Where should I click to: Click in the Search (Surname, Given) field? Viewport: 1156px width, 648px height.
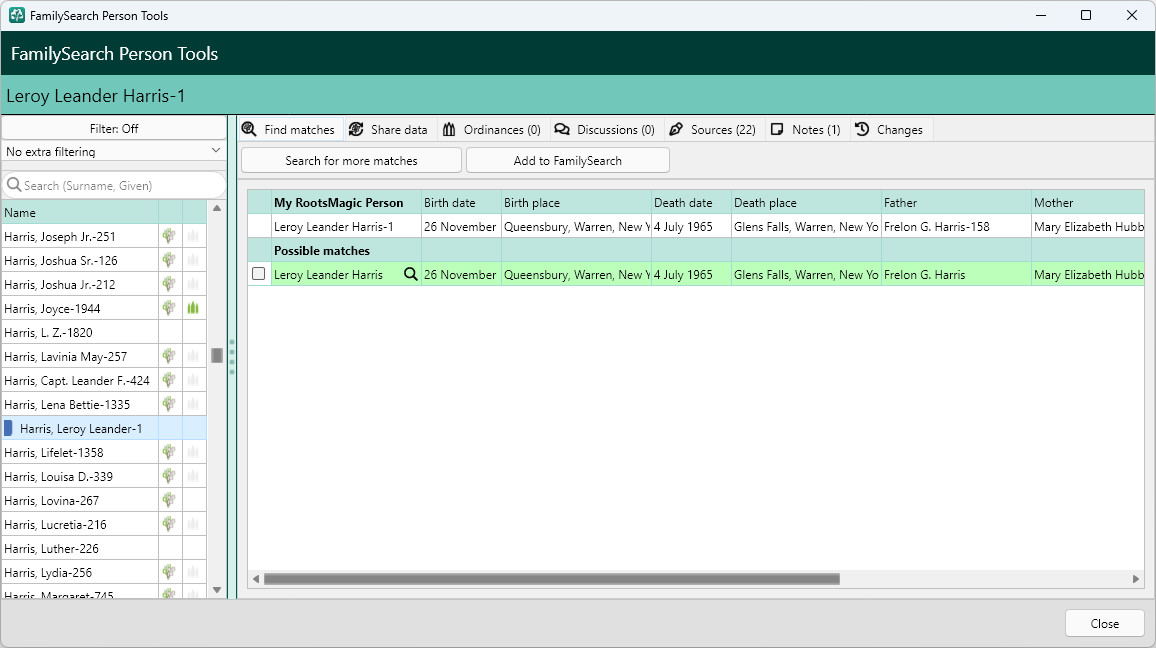tap(114, 185)
